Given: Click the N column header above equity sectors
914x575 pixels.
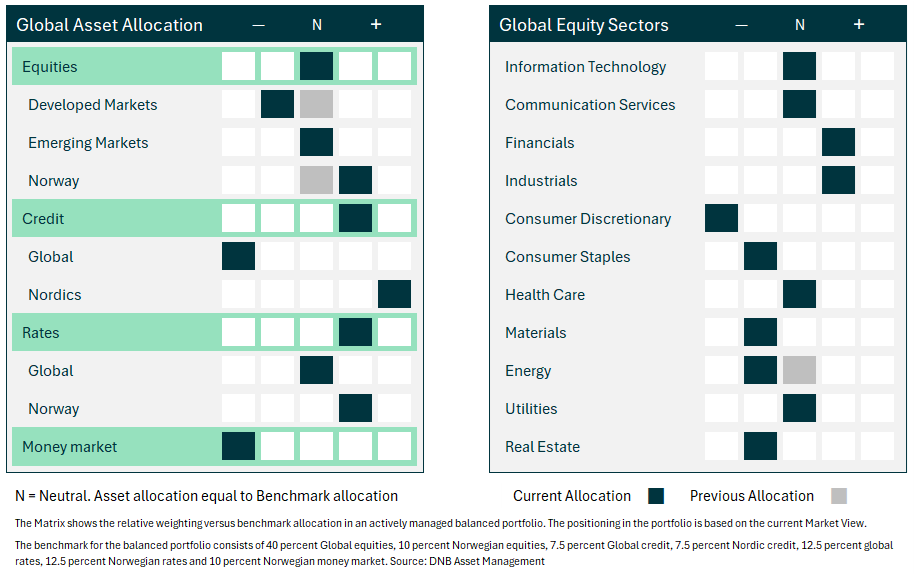Looking at the screenshot, I should pyautogui.click(x=800, y=25).
